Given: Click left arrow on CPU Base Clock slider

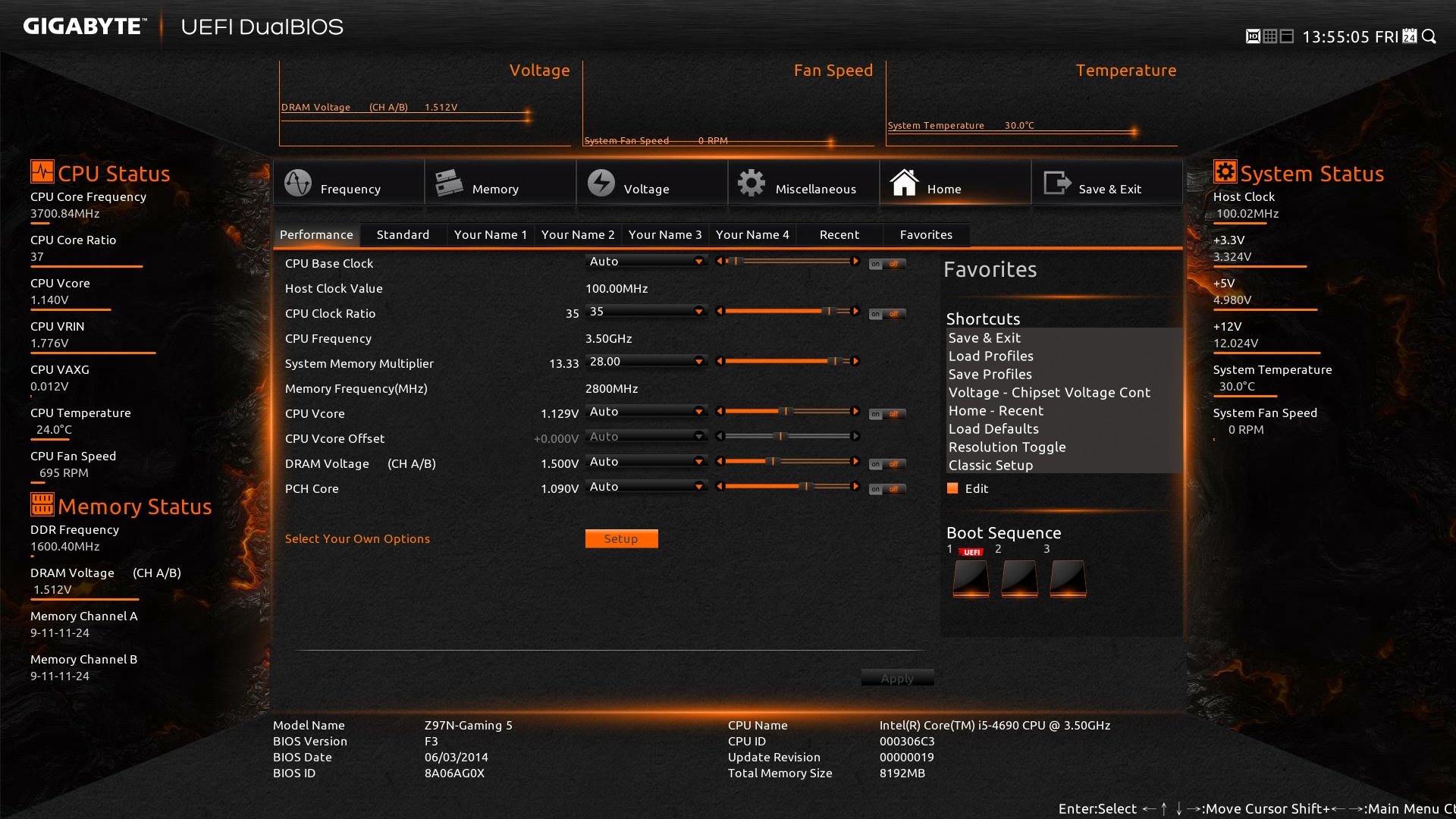Looking at the screenshot, I should click(x=720, y=261).
